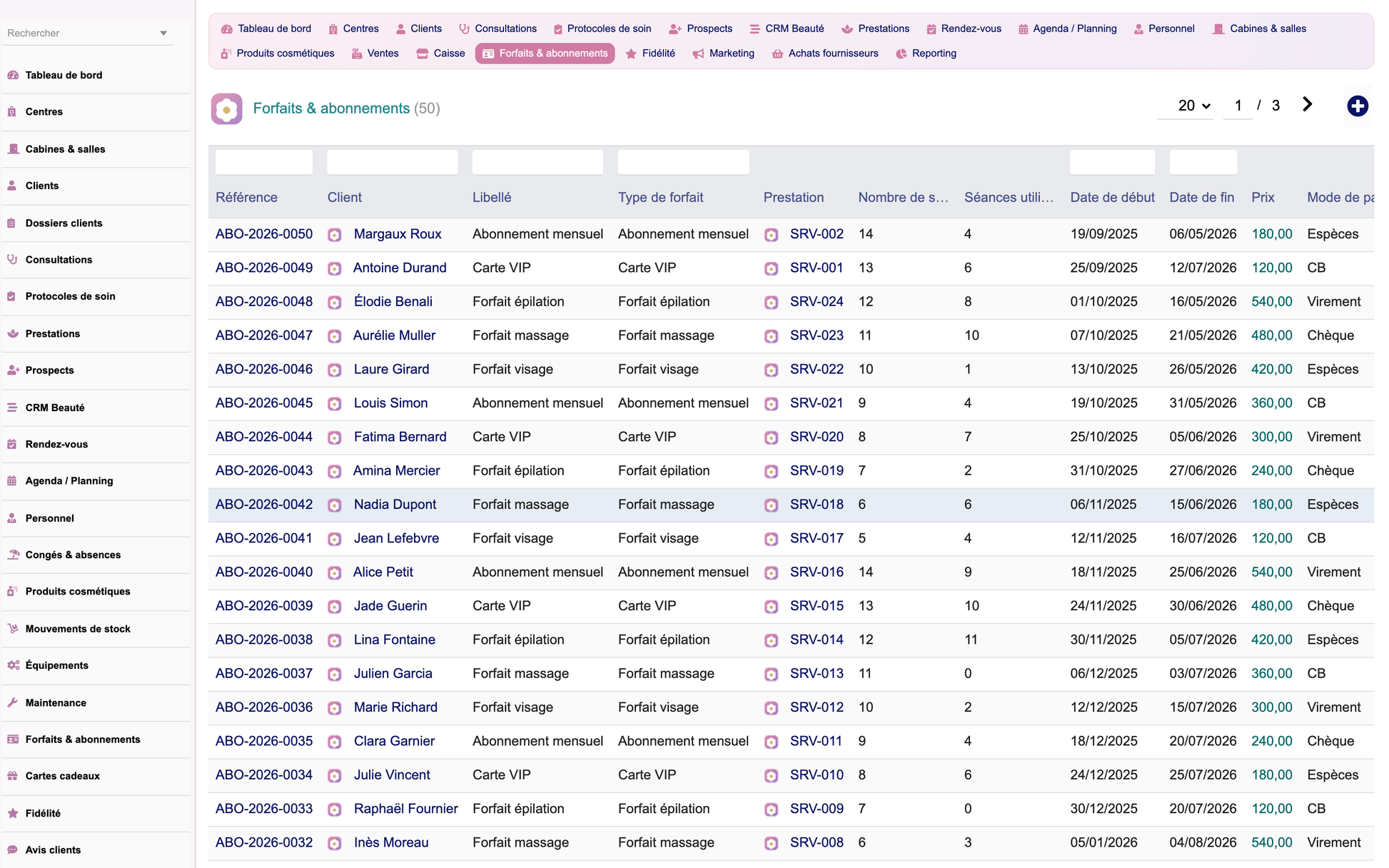The image size is (1389, 868).
Task: Click the Reporting pie chart icon
Action: click(901, 54)
